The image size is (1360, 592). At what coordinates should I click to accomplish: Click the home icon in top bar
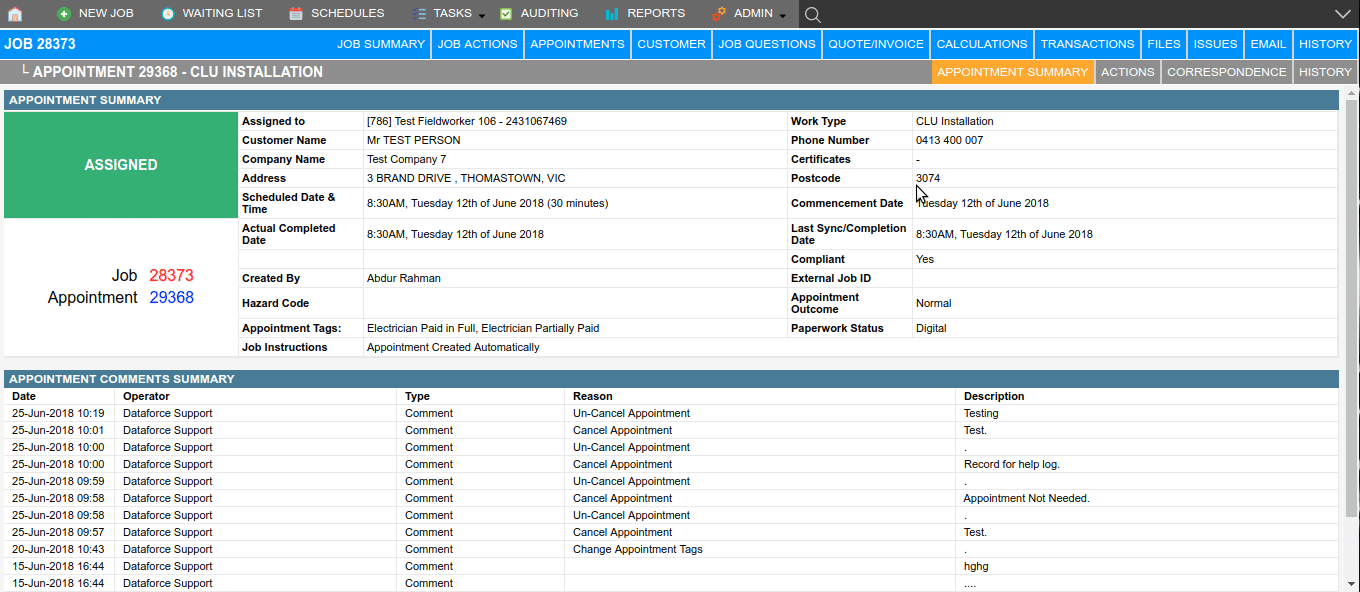(x=15, y=14)
